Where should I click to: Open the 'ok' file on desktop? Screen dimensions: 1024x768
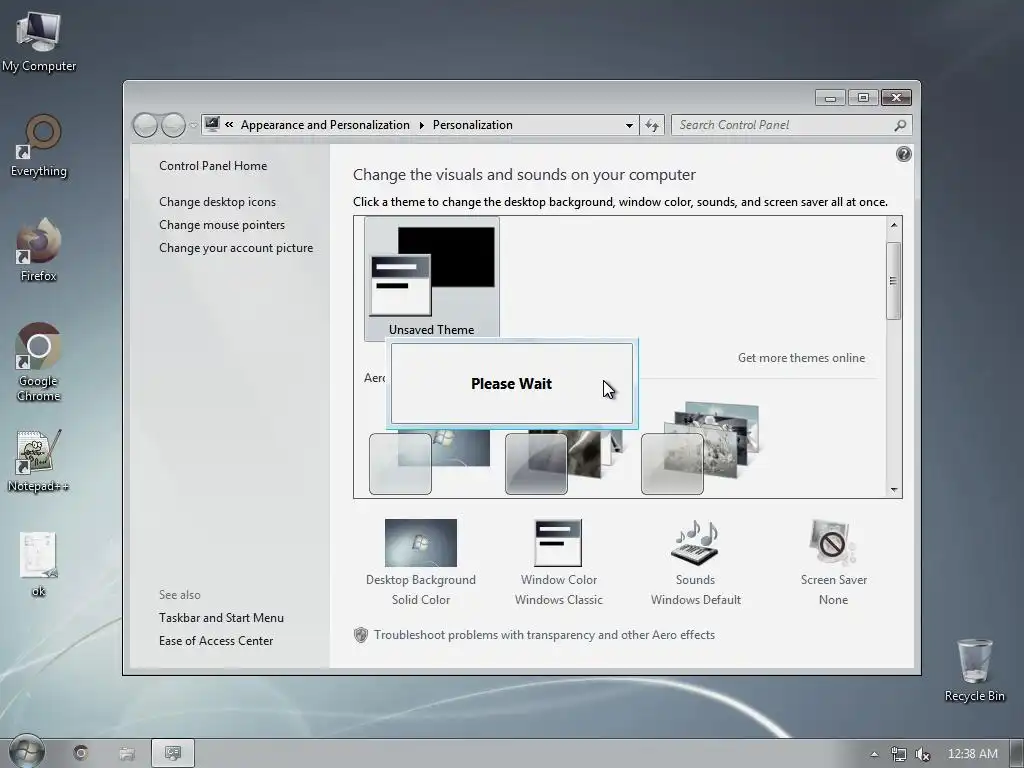pos(39,566)
